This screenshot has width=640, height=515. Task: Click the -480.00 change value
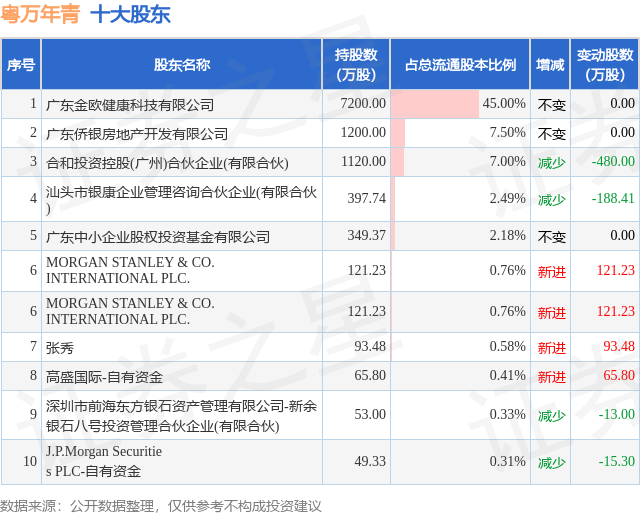pos(613,161)
